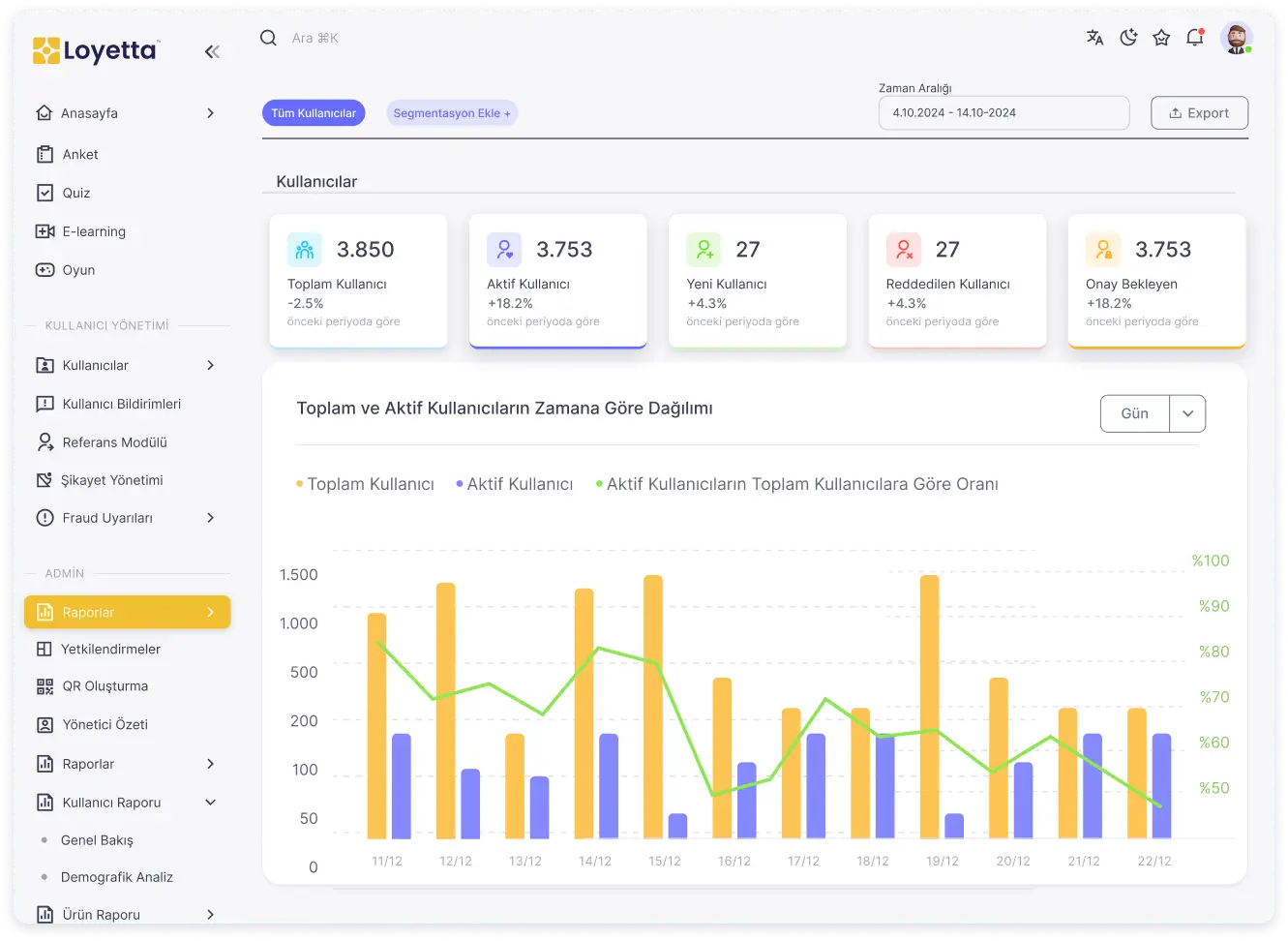Expand the Kullanıcılar menu chevron
Screen dimensions: 1288x941
pyautogui.click(x=211, y=365)
